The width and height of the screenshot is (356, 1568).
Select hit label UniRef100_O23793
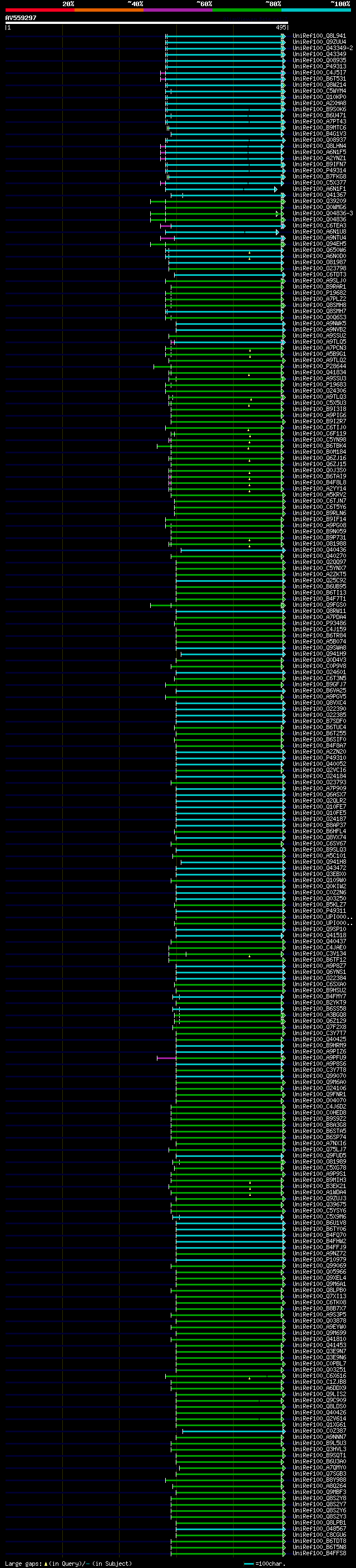(319, 783)
